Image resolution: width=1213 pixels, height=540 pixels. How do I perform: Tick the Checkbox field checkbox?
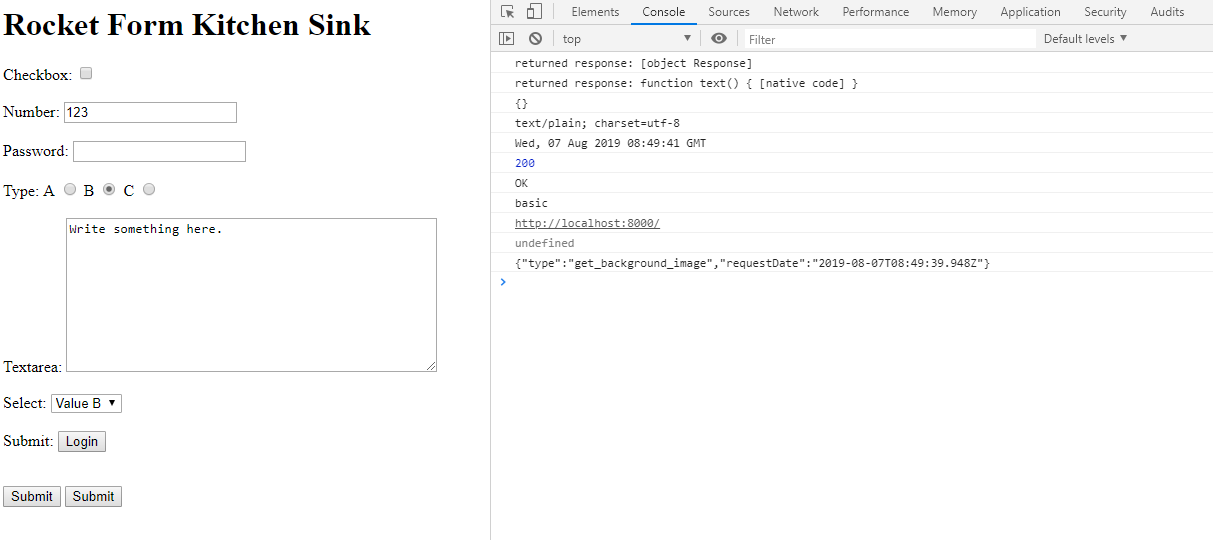(86, 73)
